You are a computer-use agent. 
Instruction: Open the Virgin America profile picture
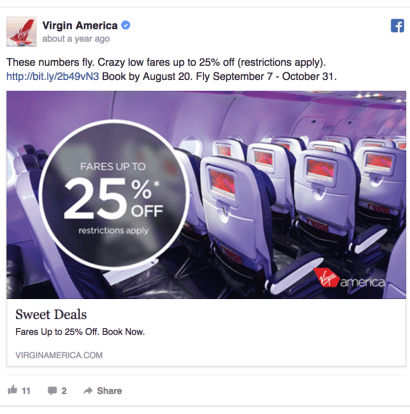21,32
